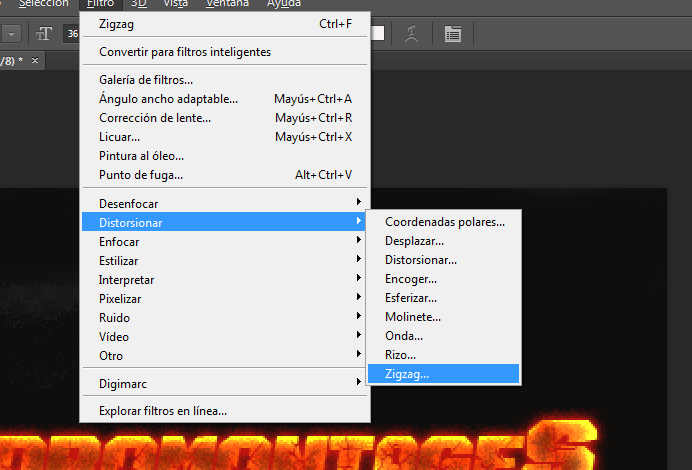Open the tool preset dropdown arrow

[11, 34]
